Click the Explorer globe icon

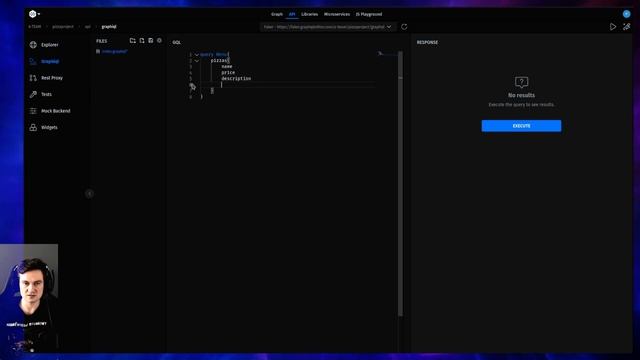33,45
